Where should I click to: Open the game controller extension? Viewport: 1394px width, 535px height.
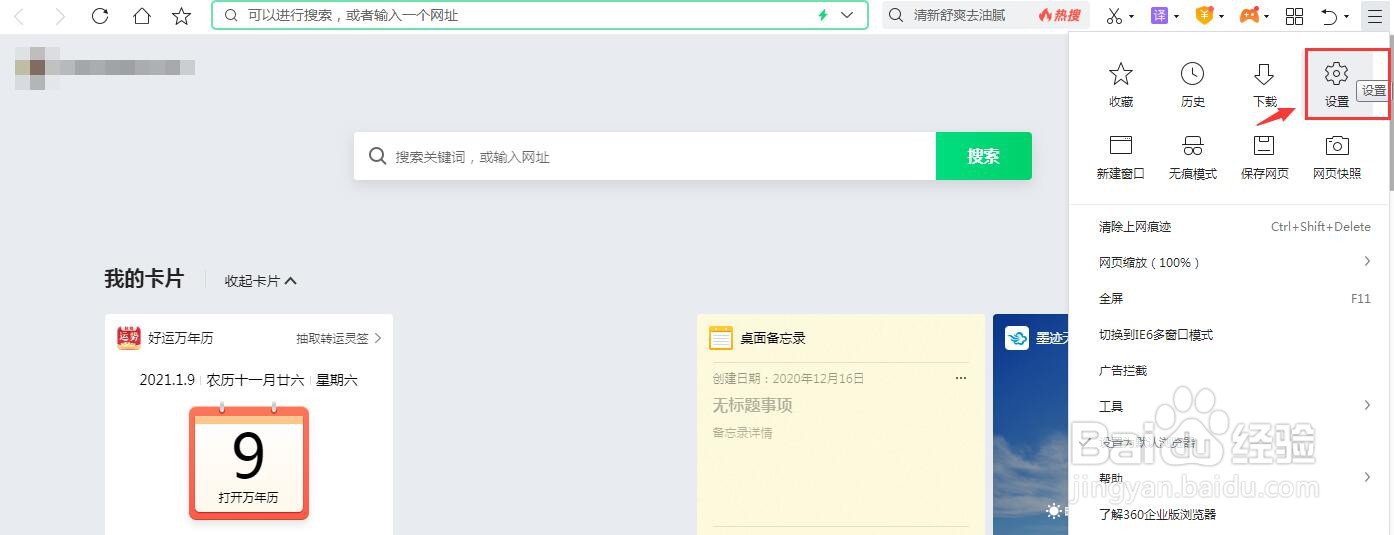click(1250, 15)
